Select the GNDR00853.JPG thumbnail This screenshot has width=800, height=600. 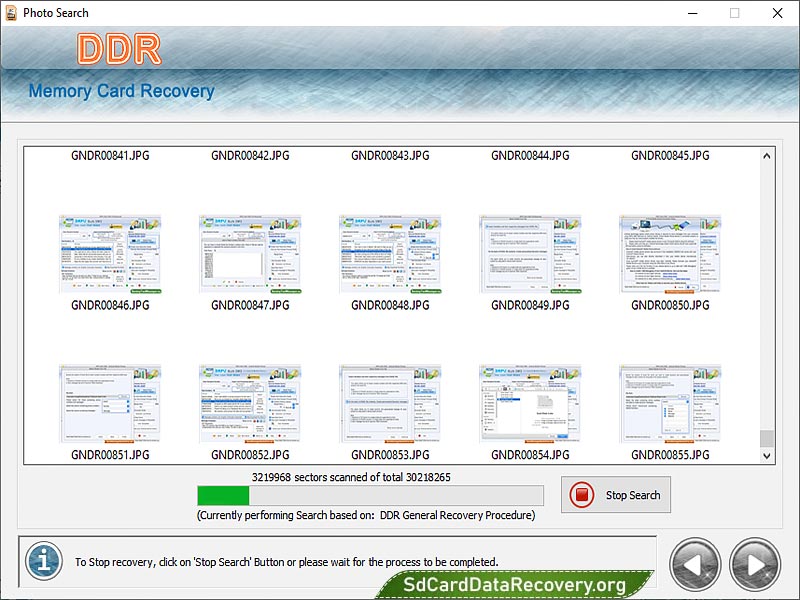click(x=390, y=405)
